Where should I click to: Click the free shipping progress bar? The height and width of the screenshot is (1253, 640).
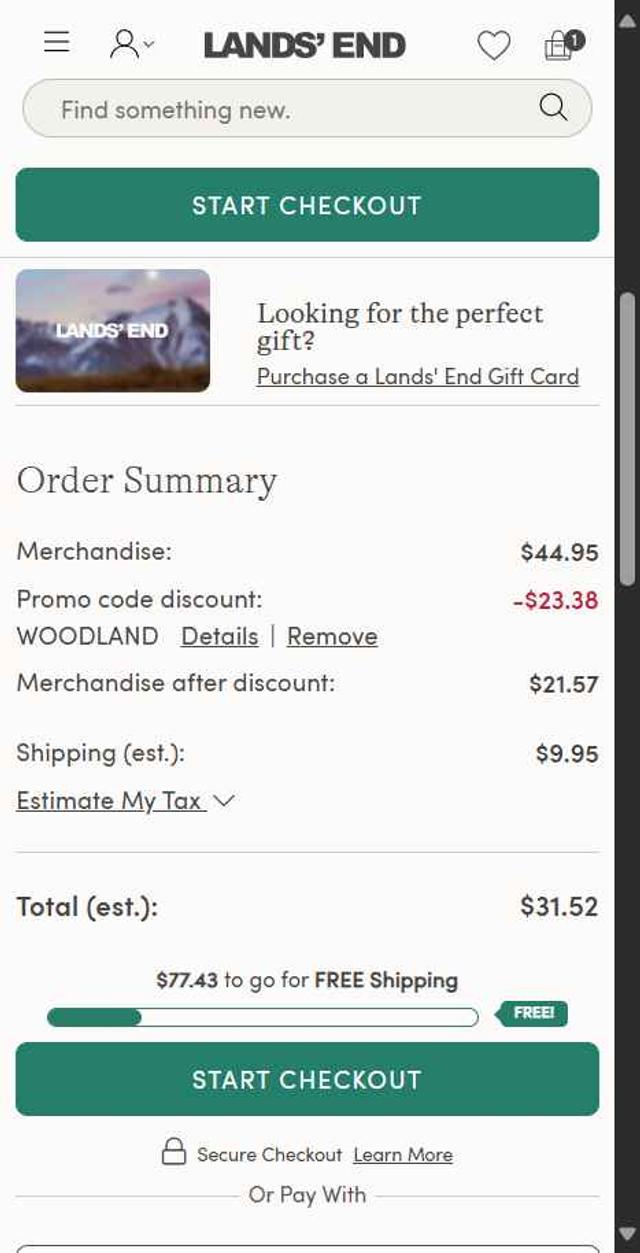262,1018
